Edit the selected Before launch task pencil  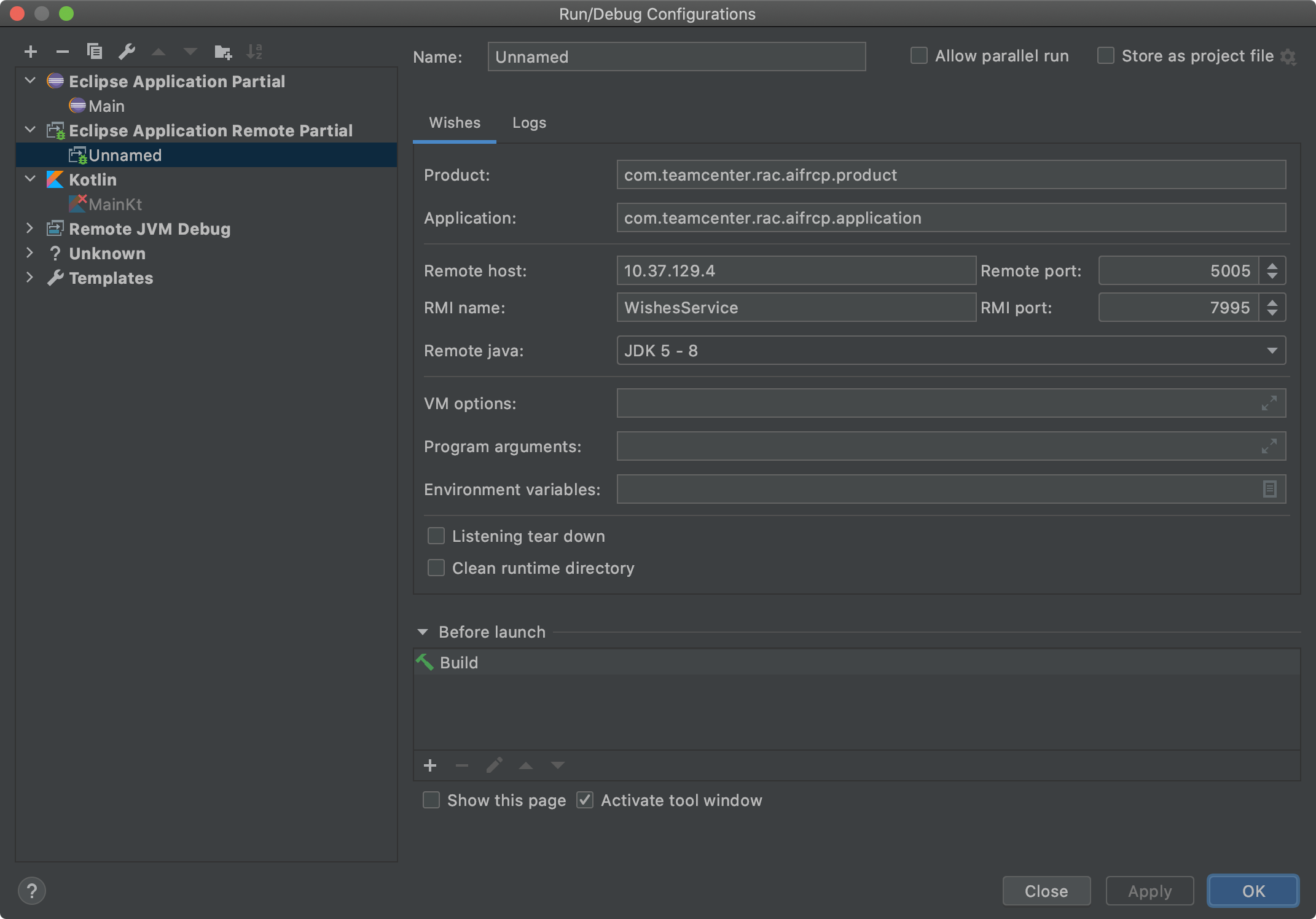pos(494,765)
